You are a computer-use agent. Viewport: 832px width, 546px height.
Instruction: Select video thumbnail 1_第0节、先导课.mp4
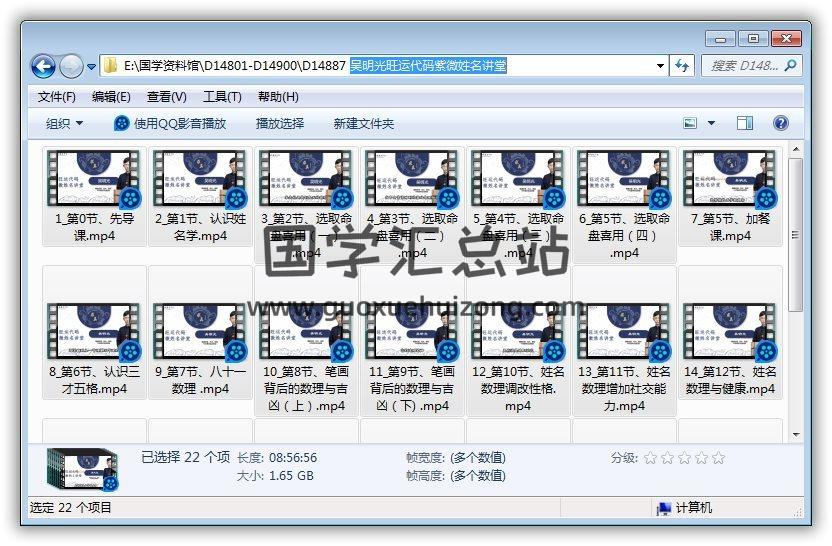coord(94,179)
